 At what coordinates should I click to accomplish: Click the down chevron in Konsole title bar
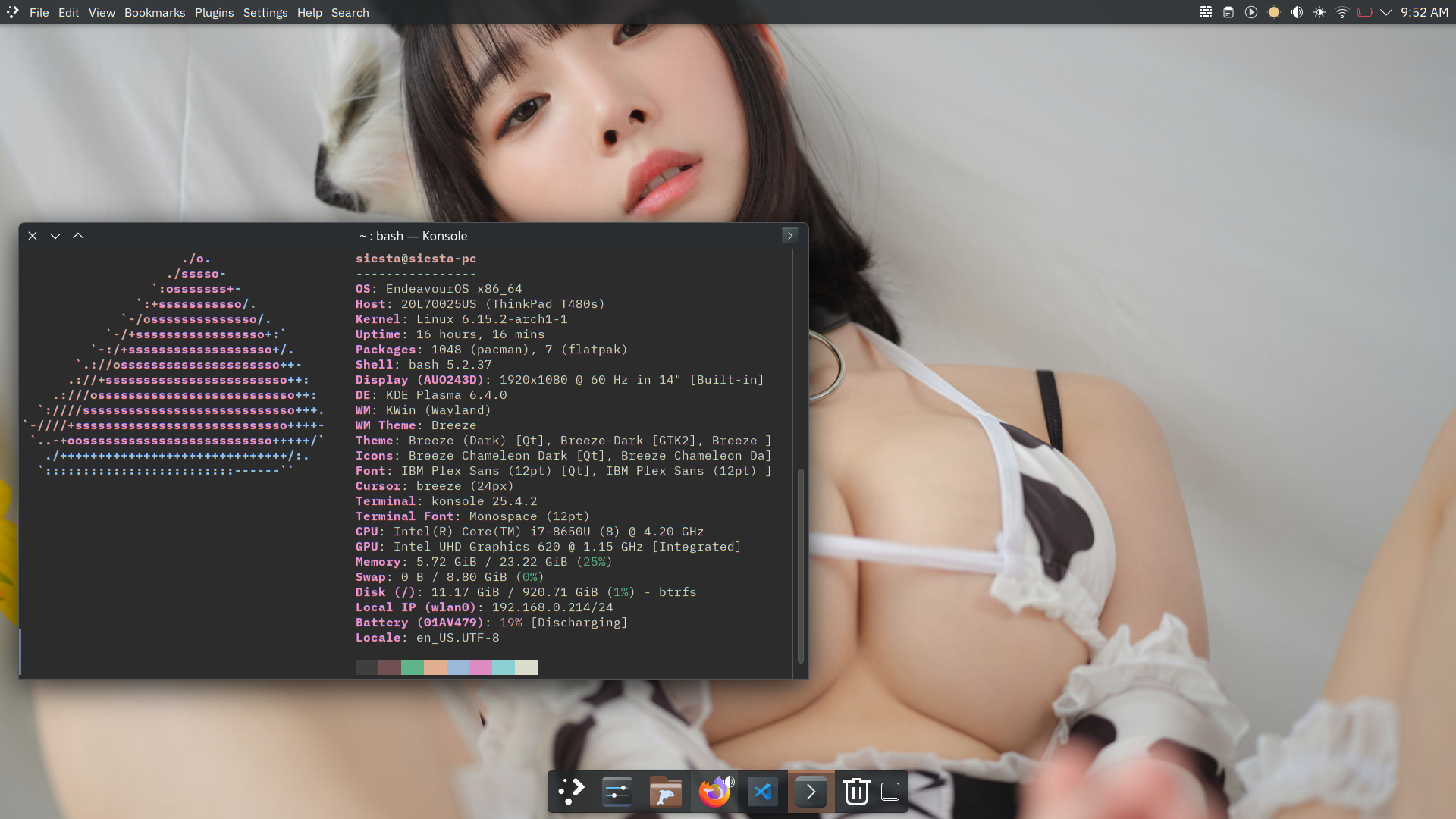55,236
